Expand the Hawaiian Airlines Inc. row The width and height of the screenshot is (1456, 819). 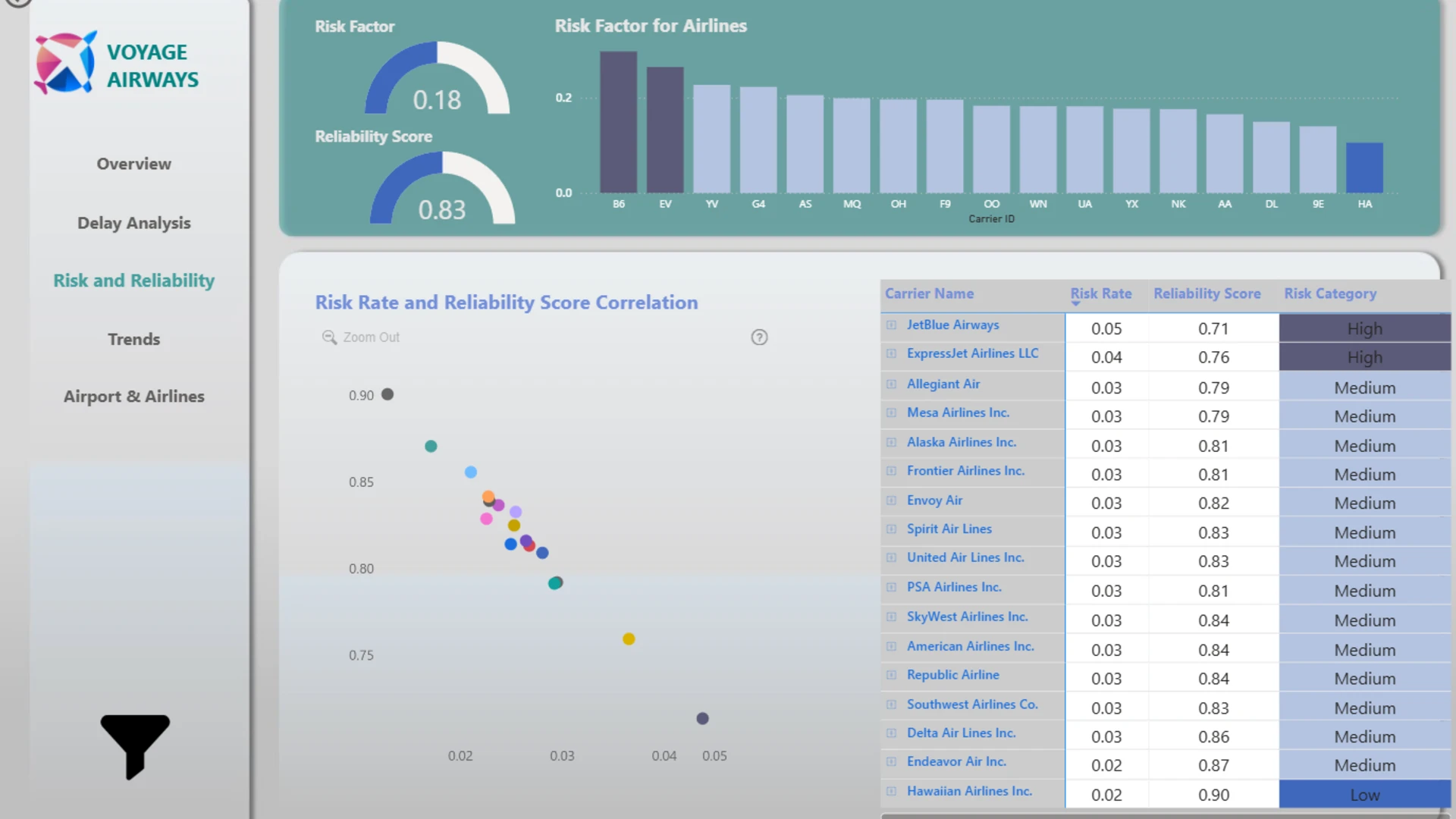click(x=892, y=792)
